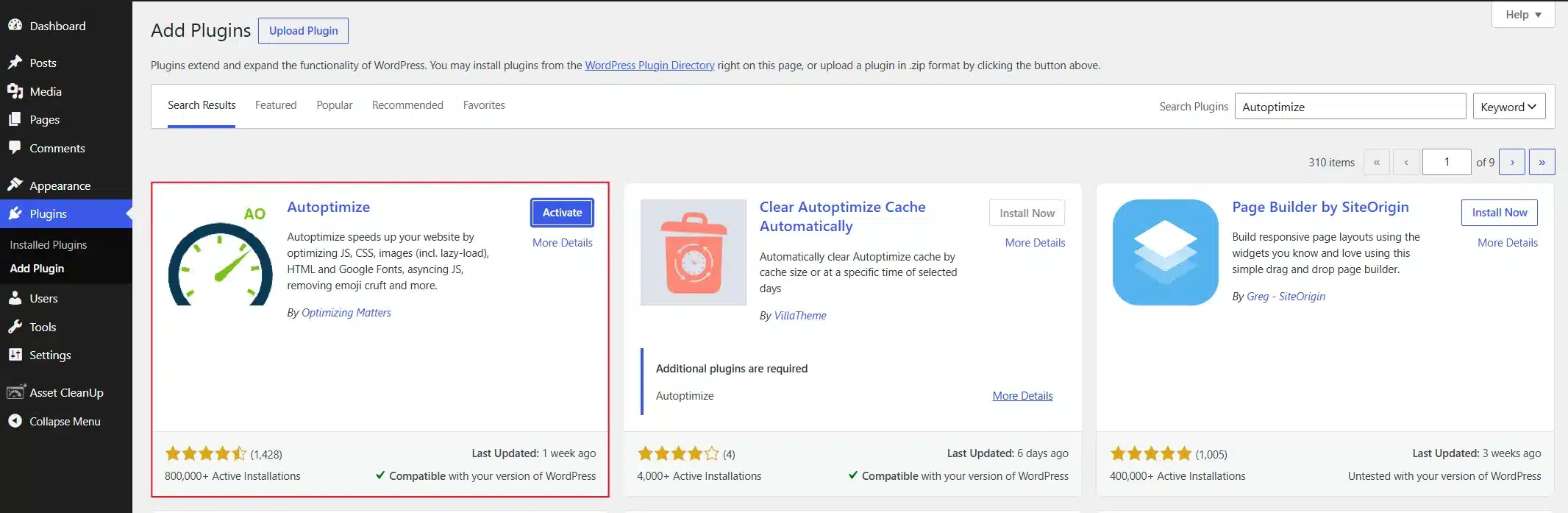Click the Appearance paintbrush icon

click(15, 185)
